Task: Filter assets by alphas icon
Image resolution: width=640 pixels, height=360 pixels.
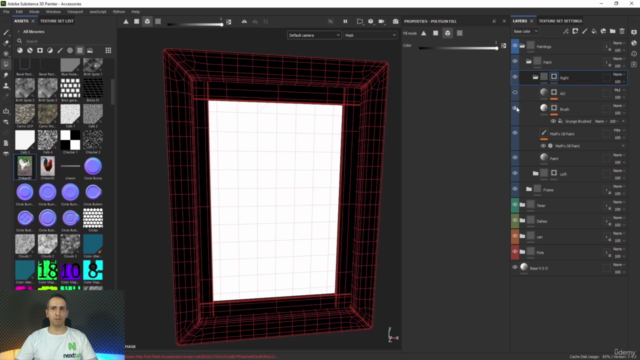Action: 70,51
